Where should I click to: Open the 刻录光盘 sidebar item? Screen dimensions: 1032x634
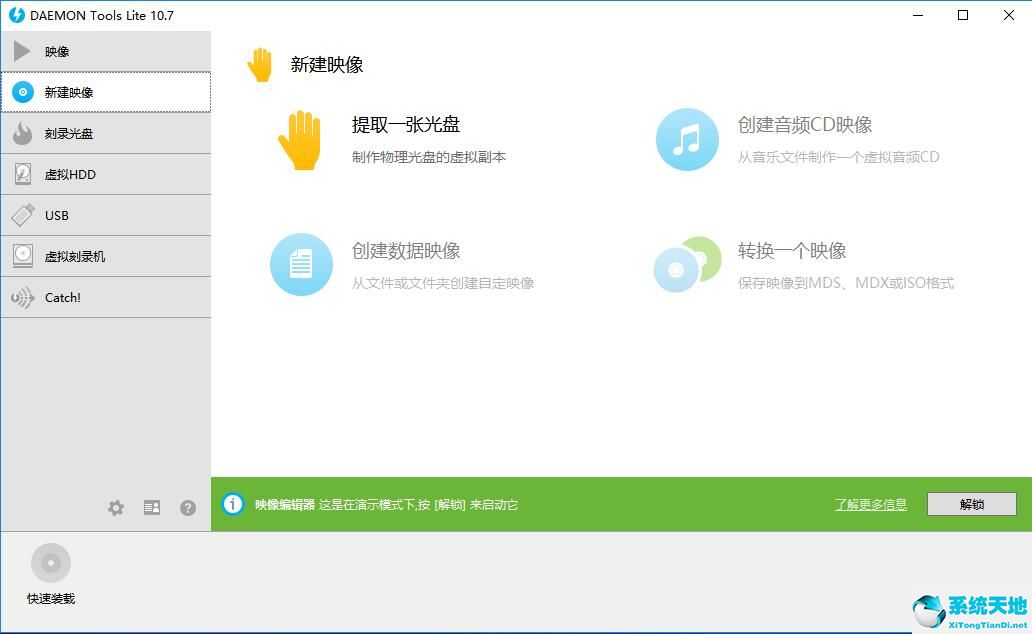(x=106, y=133)
